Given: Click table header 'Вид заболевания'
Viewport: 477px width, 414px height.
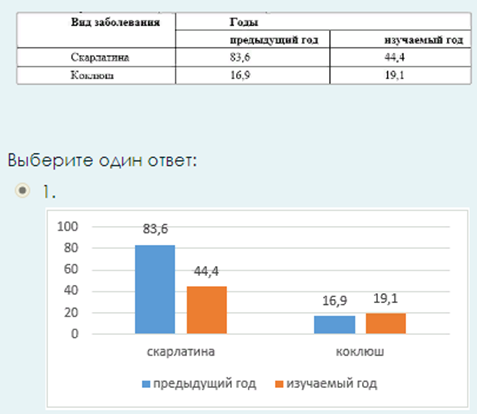Looking at the screenshot, I should [115, 22].
